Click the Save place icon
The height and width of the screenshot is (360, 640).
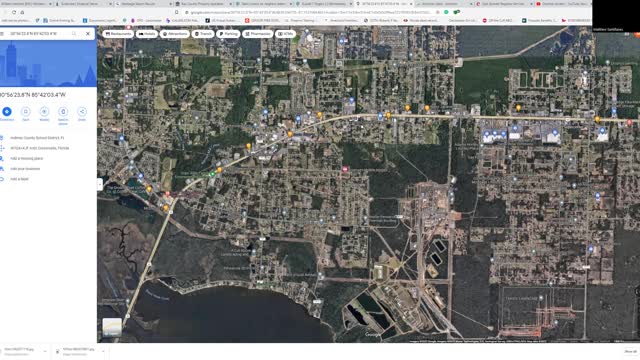(x=25, y=111)
